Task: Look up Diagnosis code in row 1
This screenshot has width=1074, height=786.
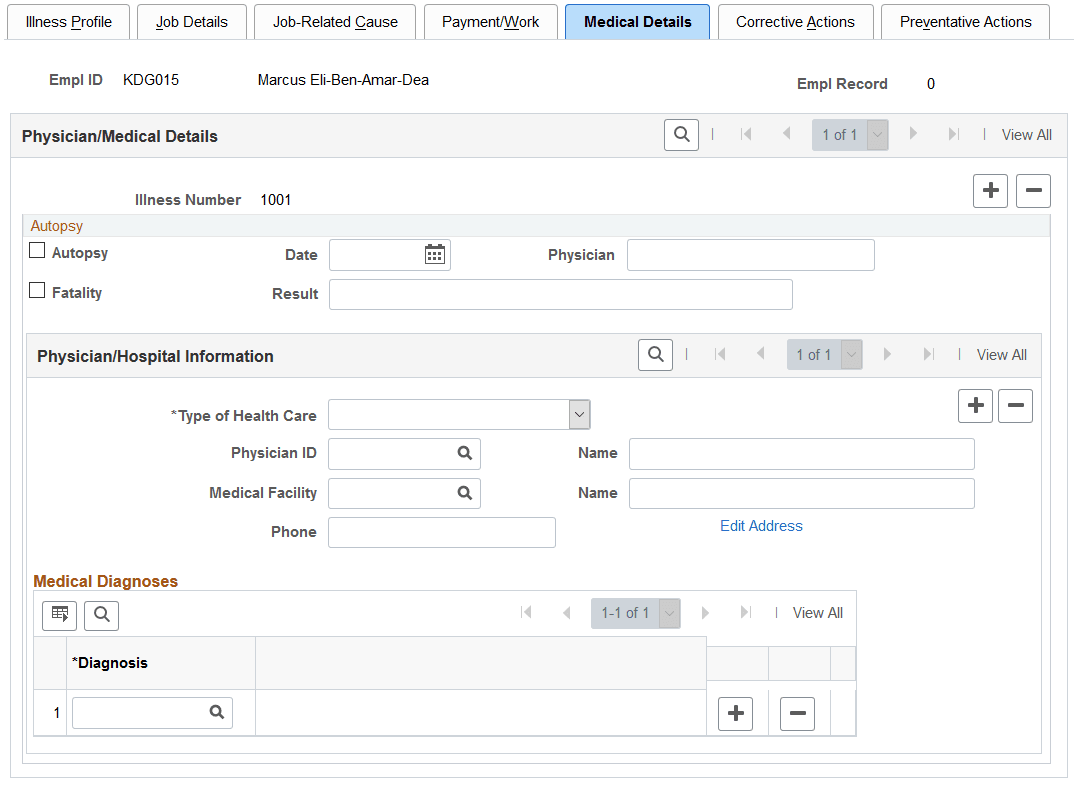Action: pyautogui.click(x=216, y=712)
